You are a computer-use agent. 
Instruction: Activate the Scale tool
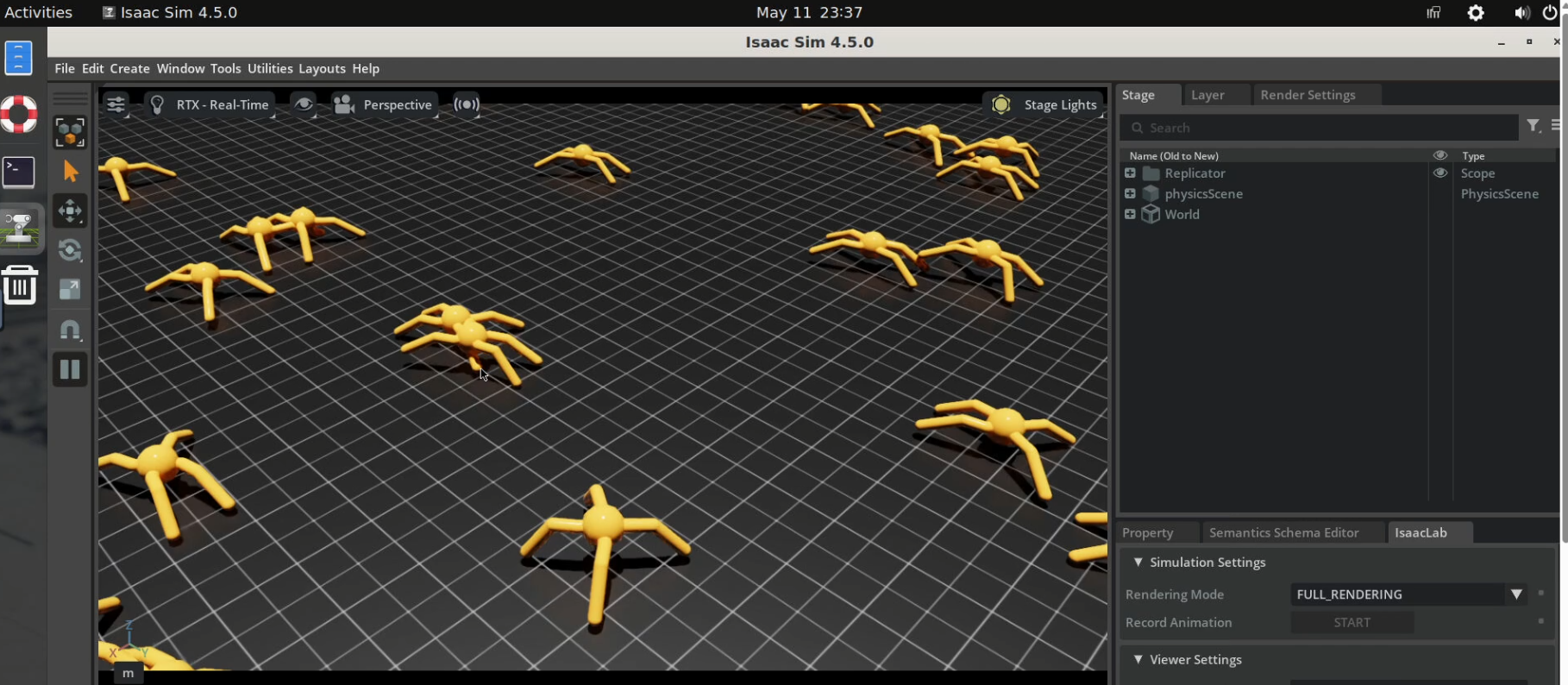pos(70,290)
